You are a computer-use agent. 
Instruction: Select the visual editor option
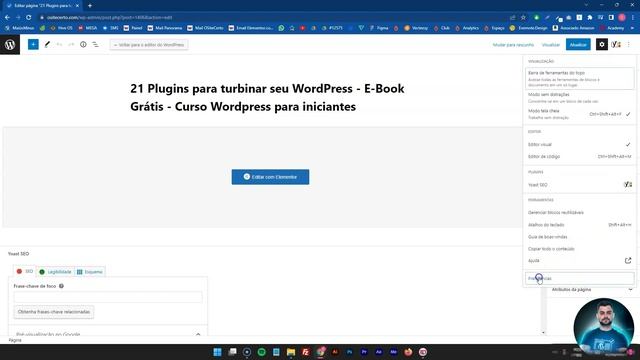(x=580, y=144)
